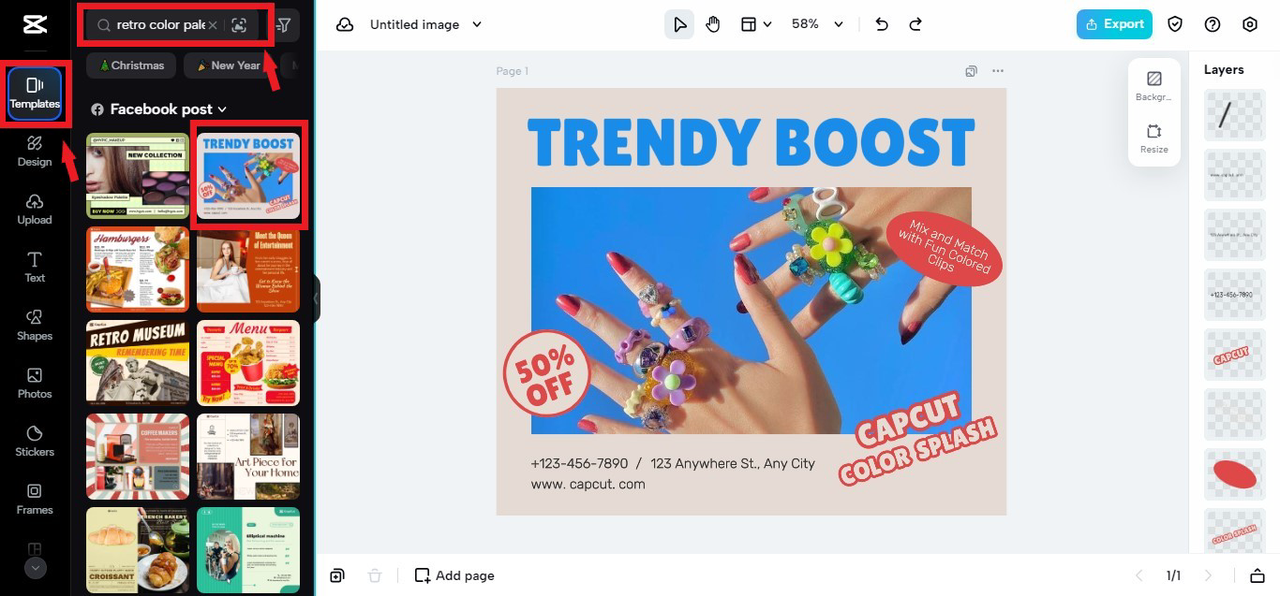Image resolution: width=1280 pixels, height=596 pixels.
Task: Open the layout view dropdown
Action: 756,24
